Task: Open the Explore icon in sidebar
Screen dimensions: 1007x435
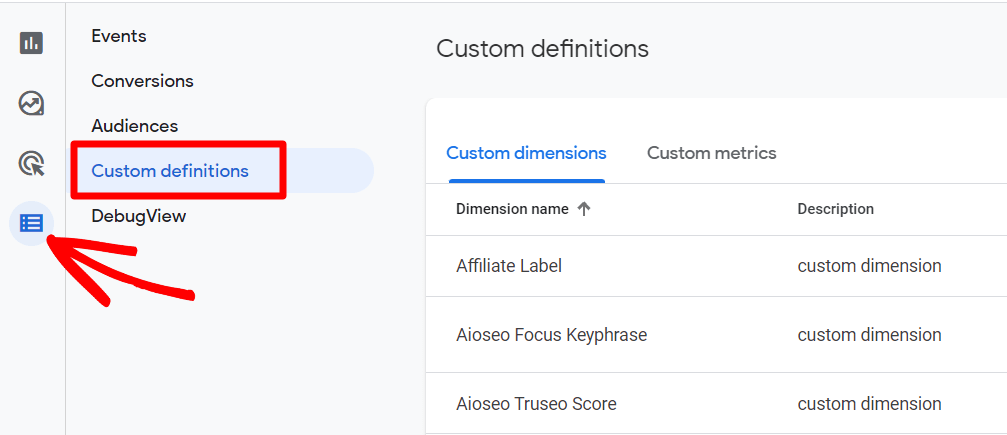Action: [x=31, y=103]
